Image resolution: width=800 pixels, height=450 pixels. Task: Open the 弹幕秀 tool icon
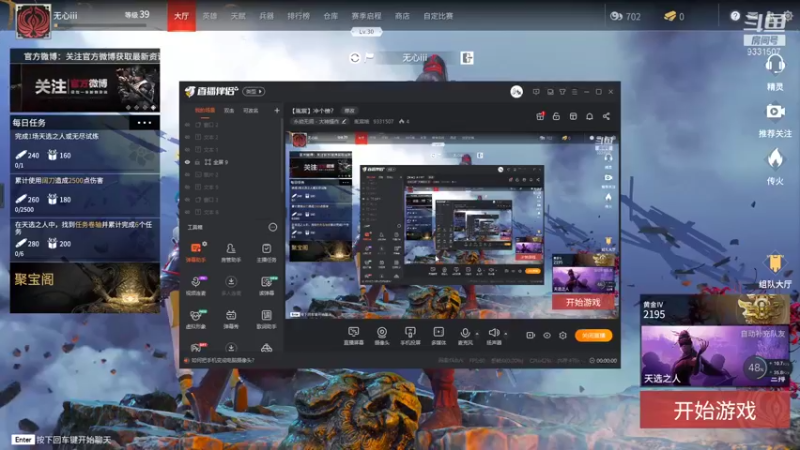[x=231, y=319]
